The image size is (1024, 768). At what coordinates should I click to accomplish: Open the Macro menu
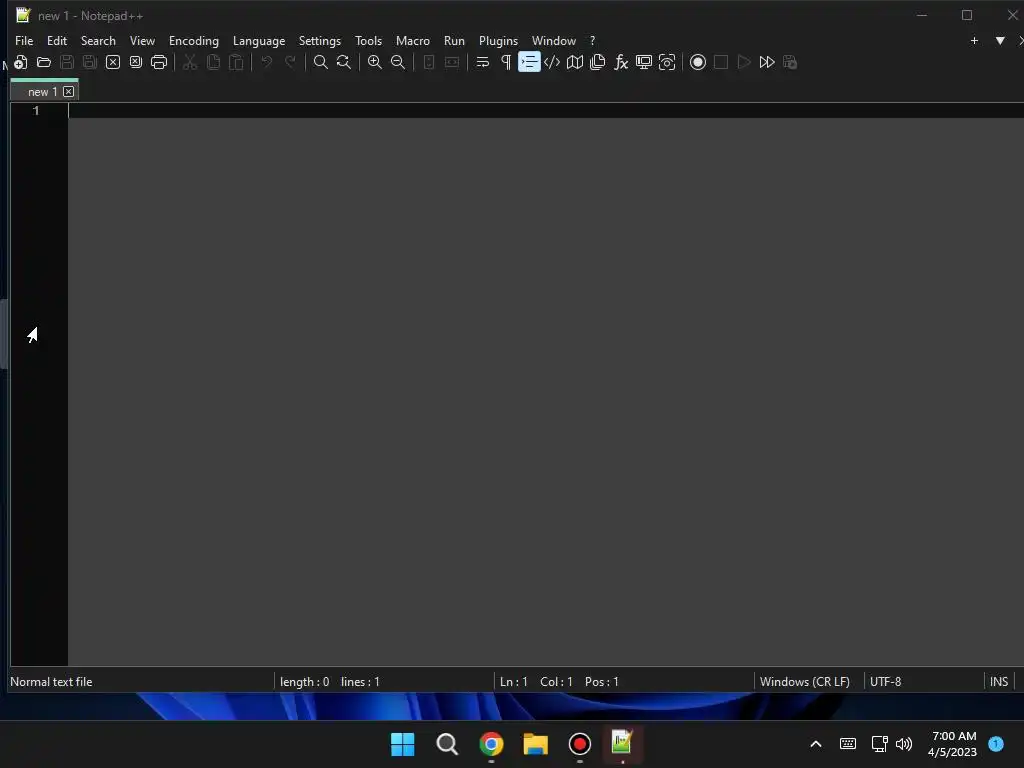point(413,40)
